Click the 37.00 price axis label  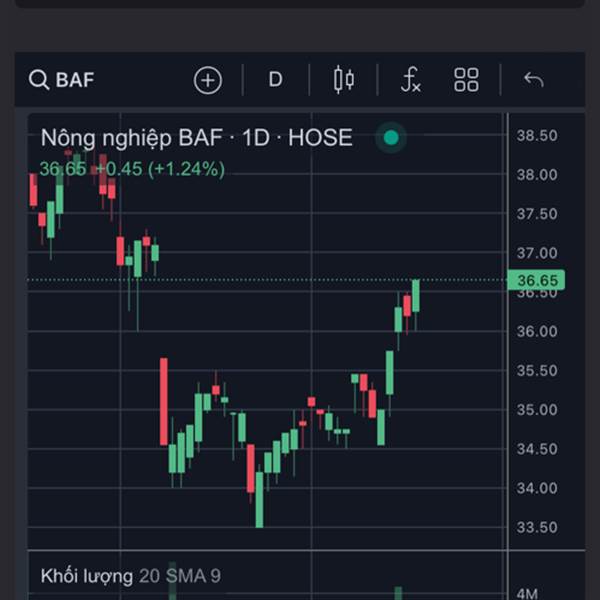pyautogui.click(x=537, y=253)
